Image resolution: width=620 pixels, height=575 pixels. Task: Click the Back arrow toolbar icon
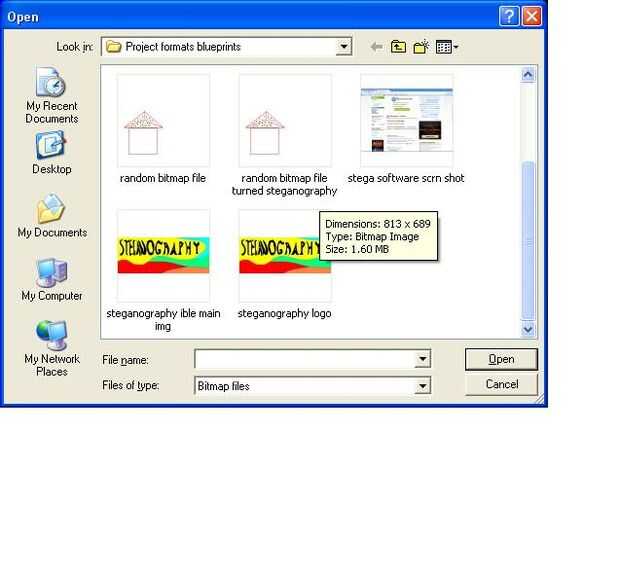[376, 47]
